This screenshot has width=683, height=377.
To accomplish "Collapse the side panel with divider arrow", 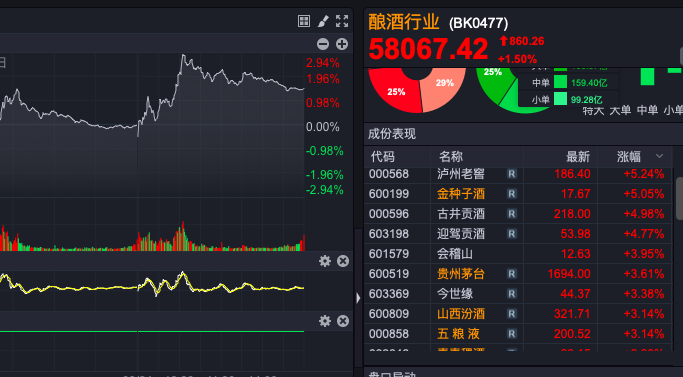I will (x=358, y=298).
